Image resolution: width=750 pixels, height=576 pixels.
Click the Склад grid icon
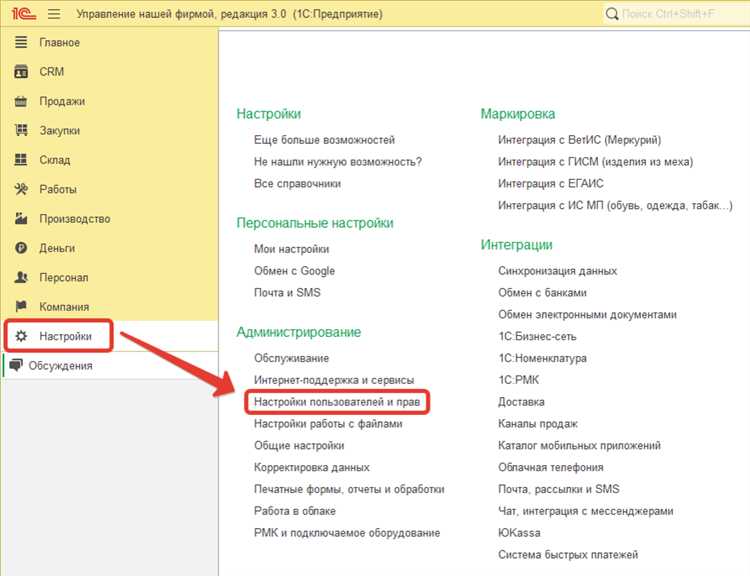21,159
